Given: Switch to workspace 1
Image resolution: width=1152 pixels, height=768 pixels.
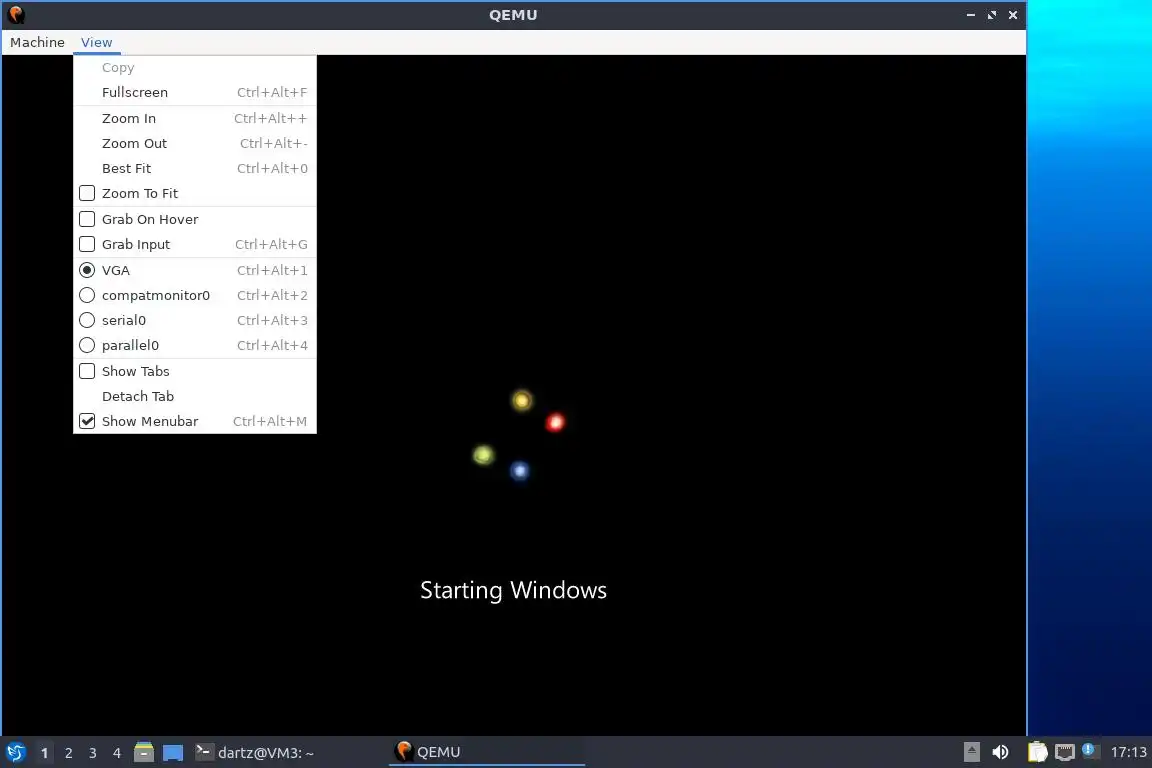Looking at the screenshot, I should 45,753.
